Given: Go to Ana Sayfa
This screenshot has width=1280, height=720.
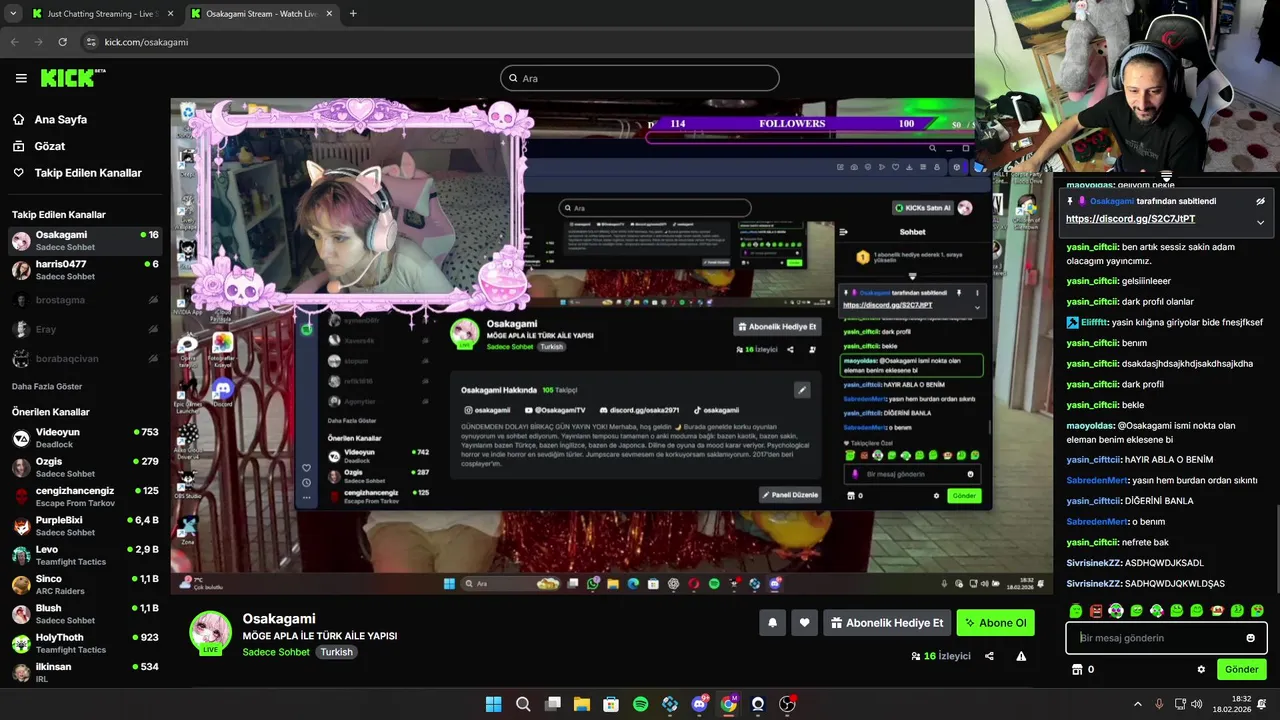Looking at the screenshot, I should (x=60, y=119).
